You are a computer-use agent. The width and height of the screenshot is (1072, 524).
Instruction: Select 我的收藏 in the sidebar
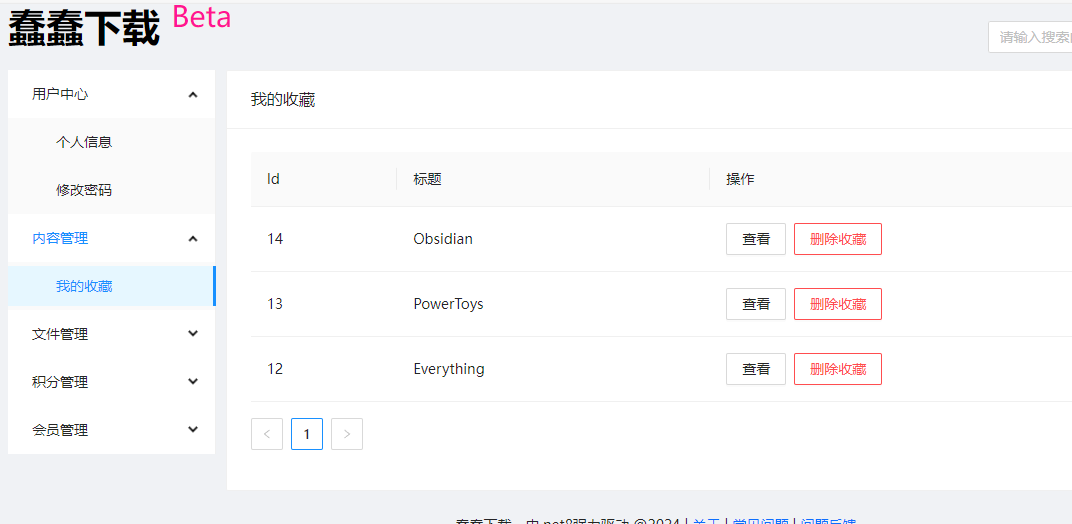click(111, 286)
